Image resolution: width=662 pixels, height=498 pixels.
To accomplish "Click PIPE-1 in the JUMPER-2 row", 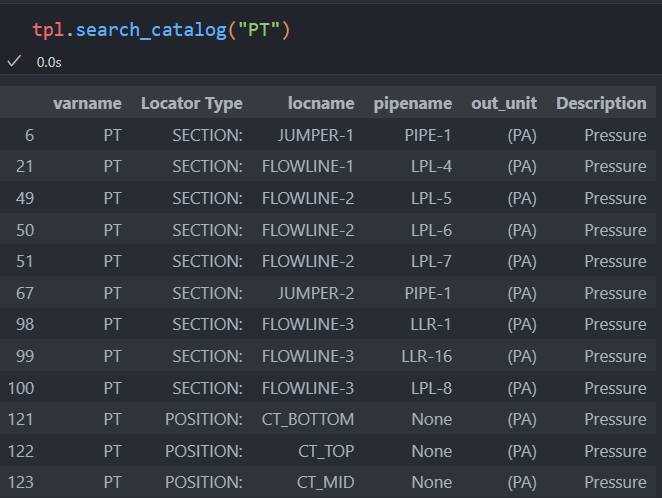I will tap(428, 293).
